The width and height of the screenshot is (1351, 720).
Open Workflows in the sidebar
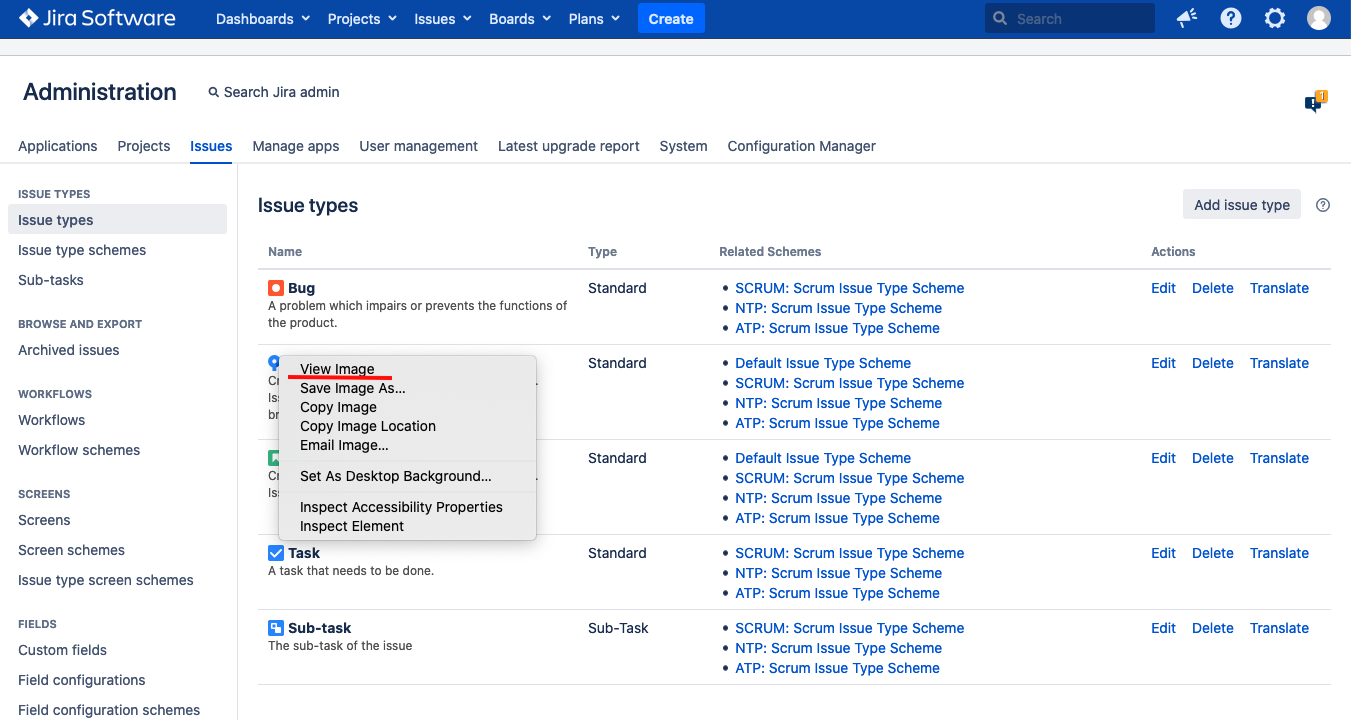(52, 420)
